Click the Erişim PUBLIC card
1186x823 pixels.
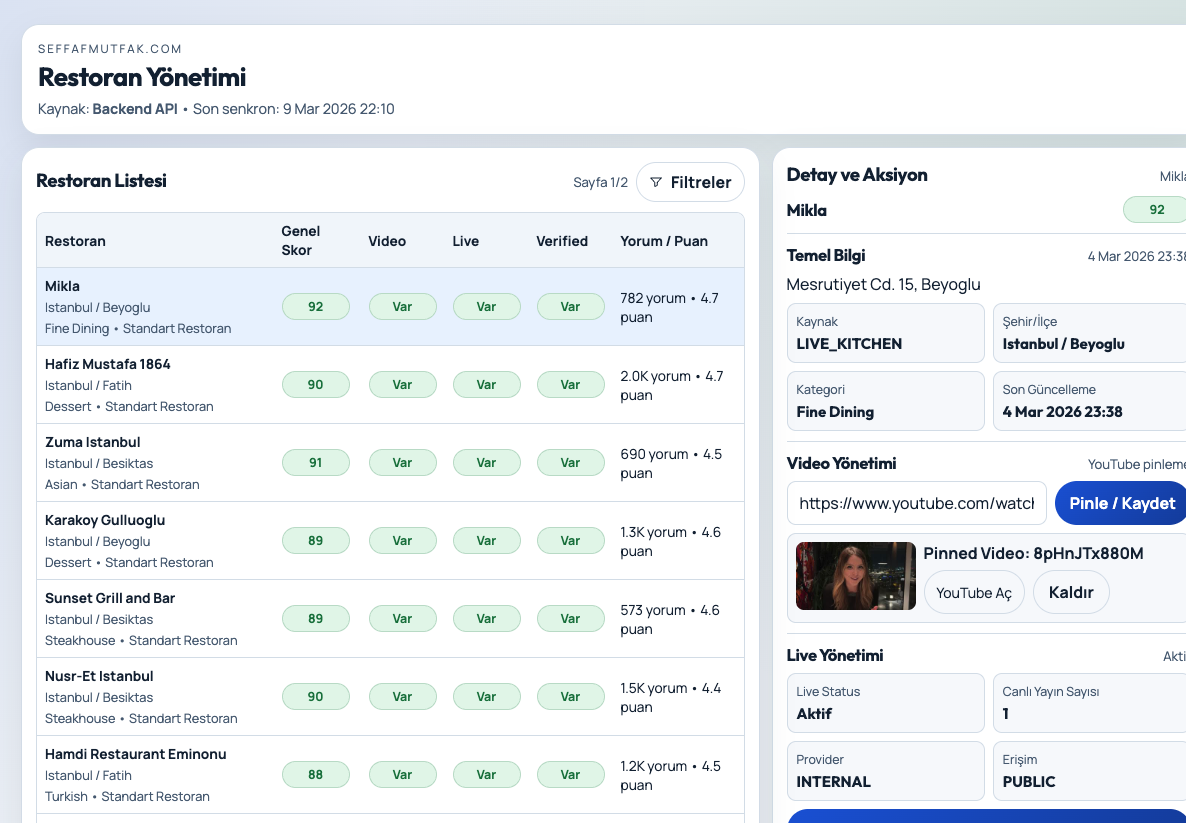(1090, 771)
